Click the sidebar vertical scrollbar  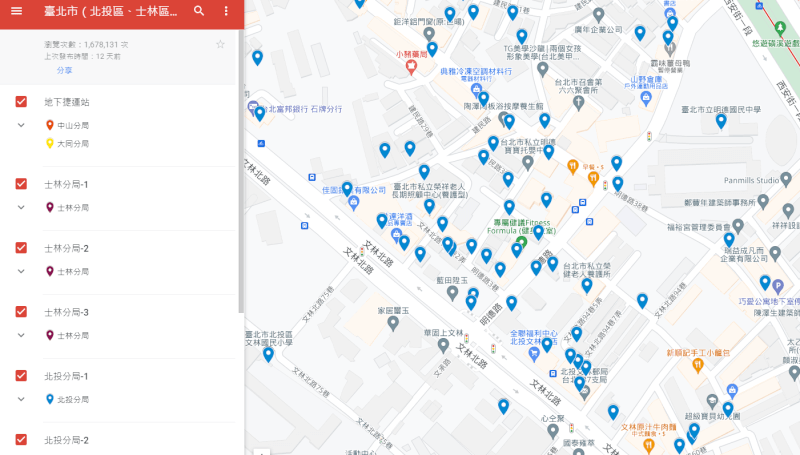coord(241,171)
